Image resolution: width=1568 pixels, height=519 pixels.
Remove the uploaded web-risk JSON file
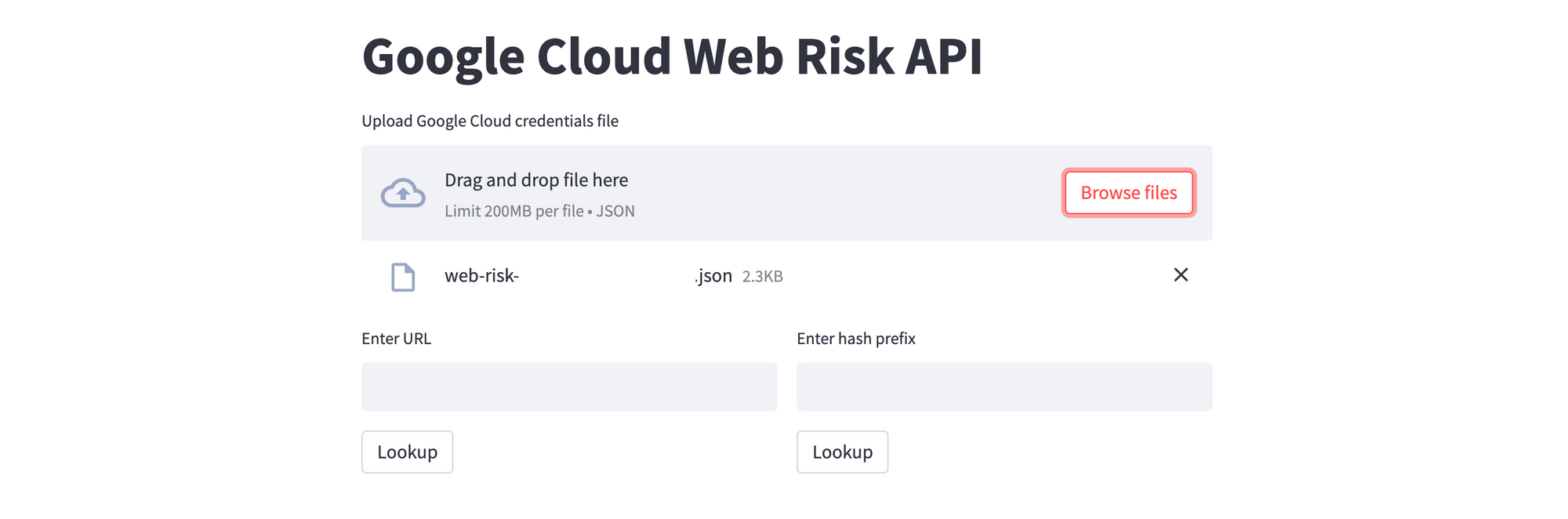[1181, 274]
